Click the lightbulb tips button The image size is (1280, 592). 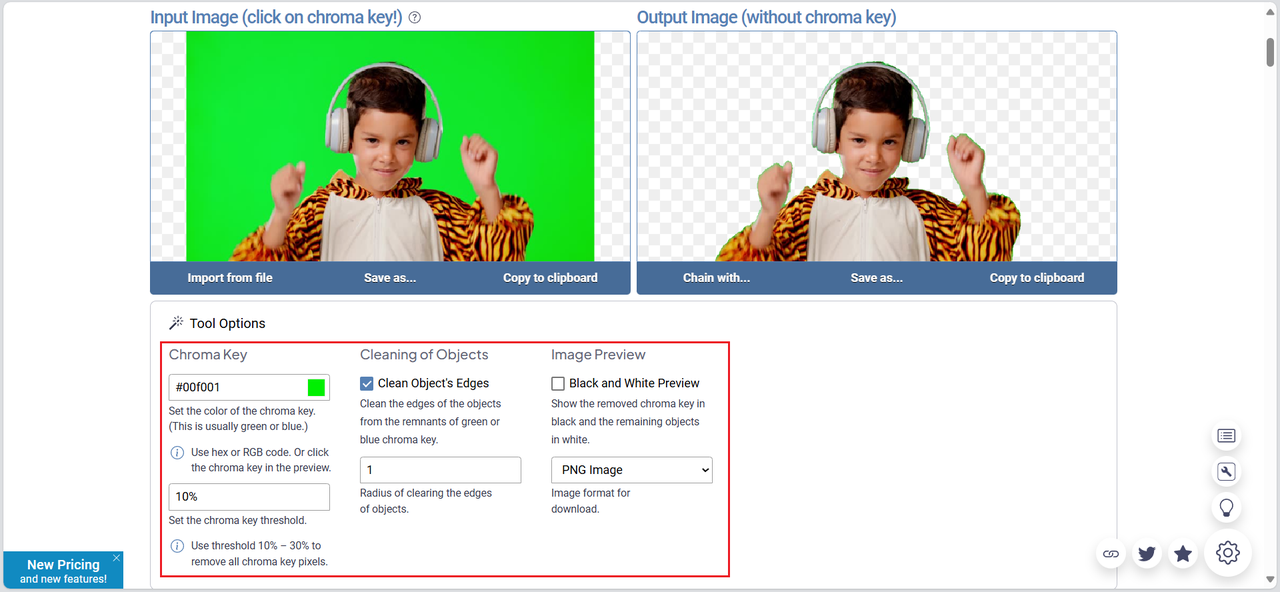pos(1227,508)
